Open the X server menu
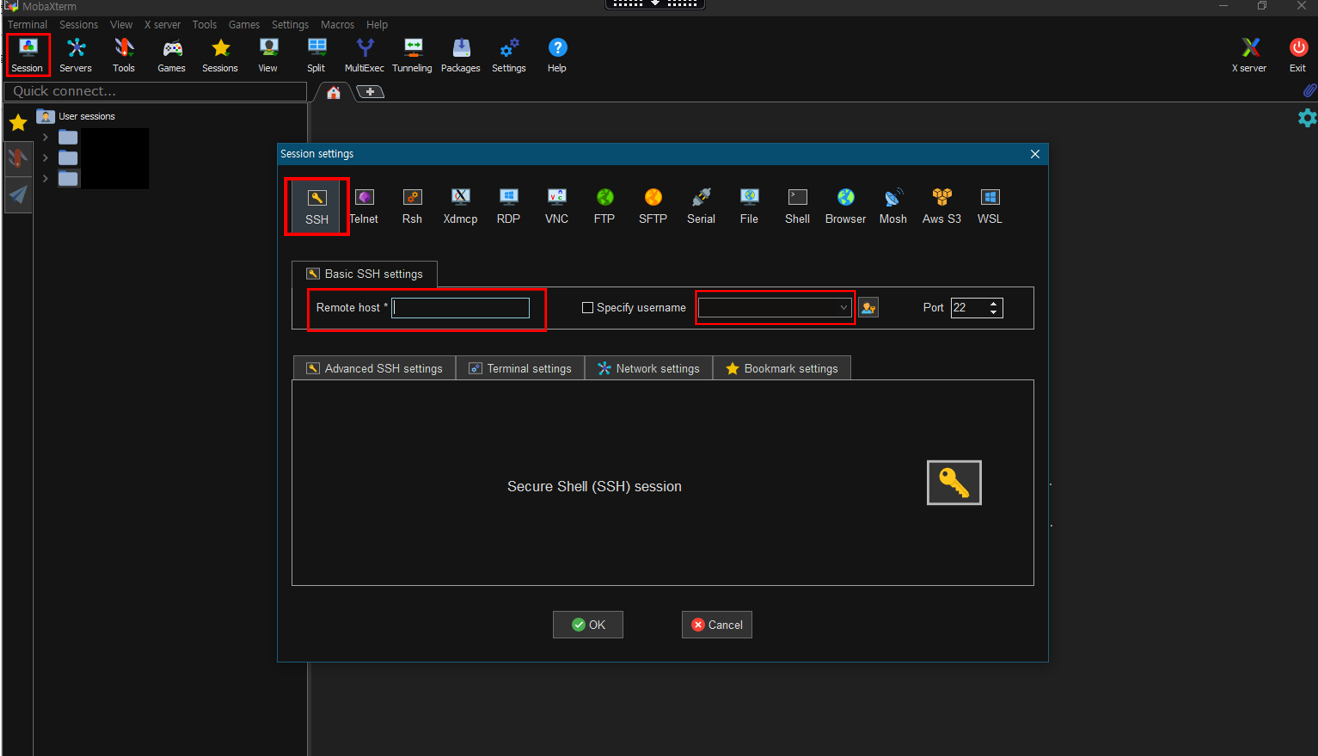Image resolution: width=1318 pixels, height=756 pixels. 162,24
